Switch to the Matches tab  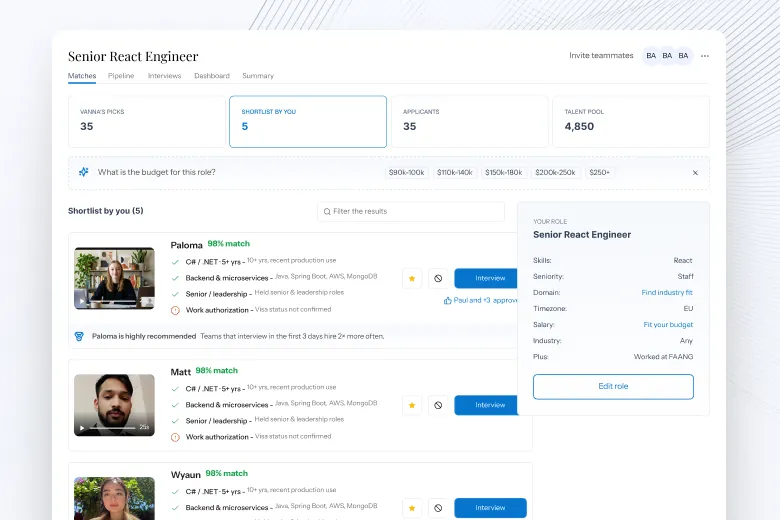[82, 76]
